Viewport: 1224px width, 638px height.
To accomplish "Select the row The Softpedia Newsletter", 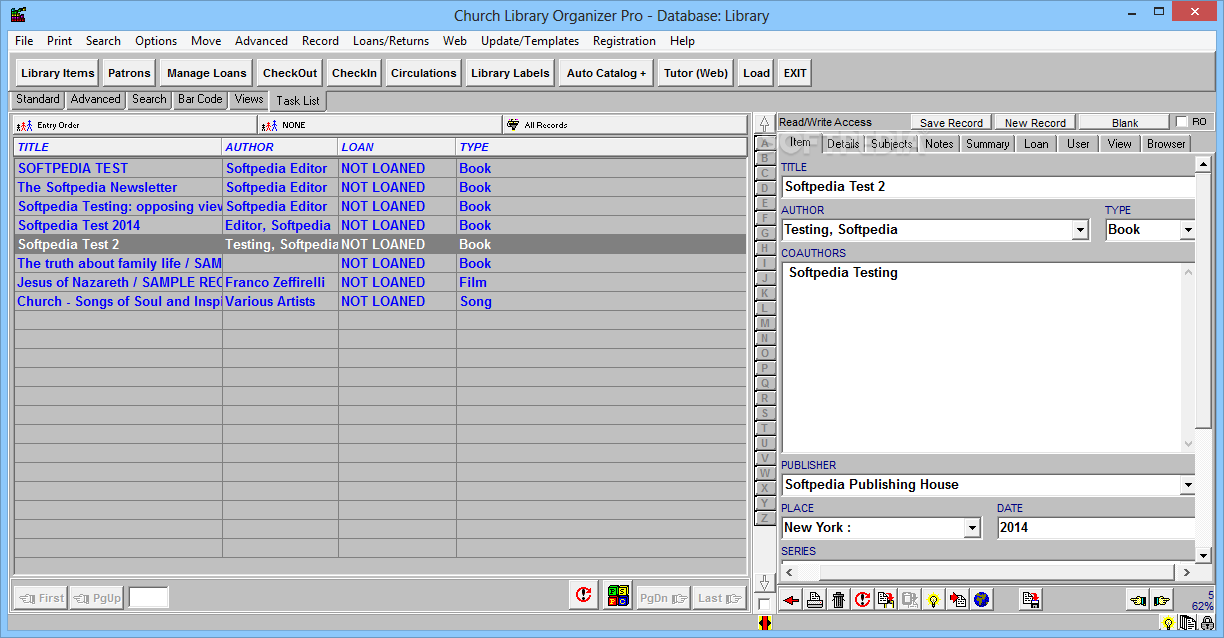I will click(x=380, y=187).
